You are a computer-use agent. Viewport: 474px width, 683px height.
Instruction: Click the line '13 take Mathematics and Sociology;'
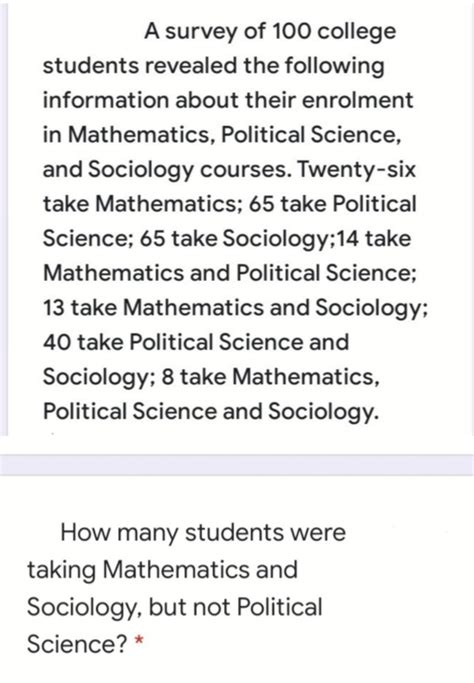[235, 308]
